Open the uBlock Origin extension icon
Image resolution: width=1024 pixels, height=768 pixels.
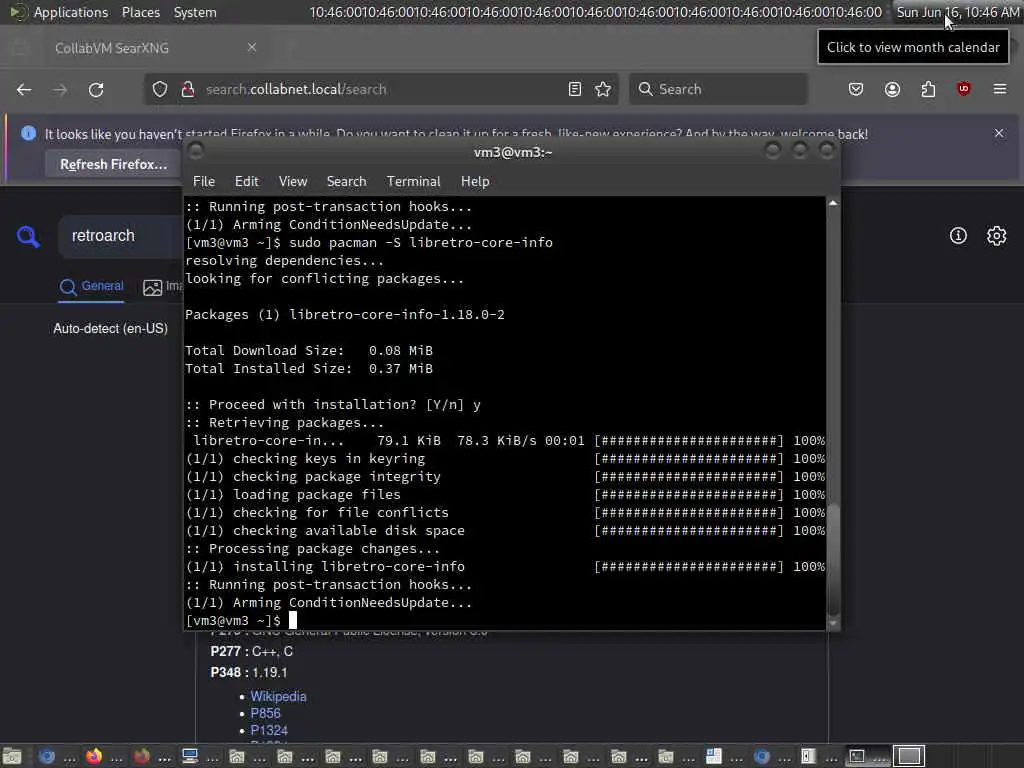(963, 89)
